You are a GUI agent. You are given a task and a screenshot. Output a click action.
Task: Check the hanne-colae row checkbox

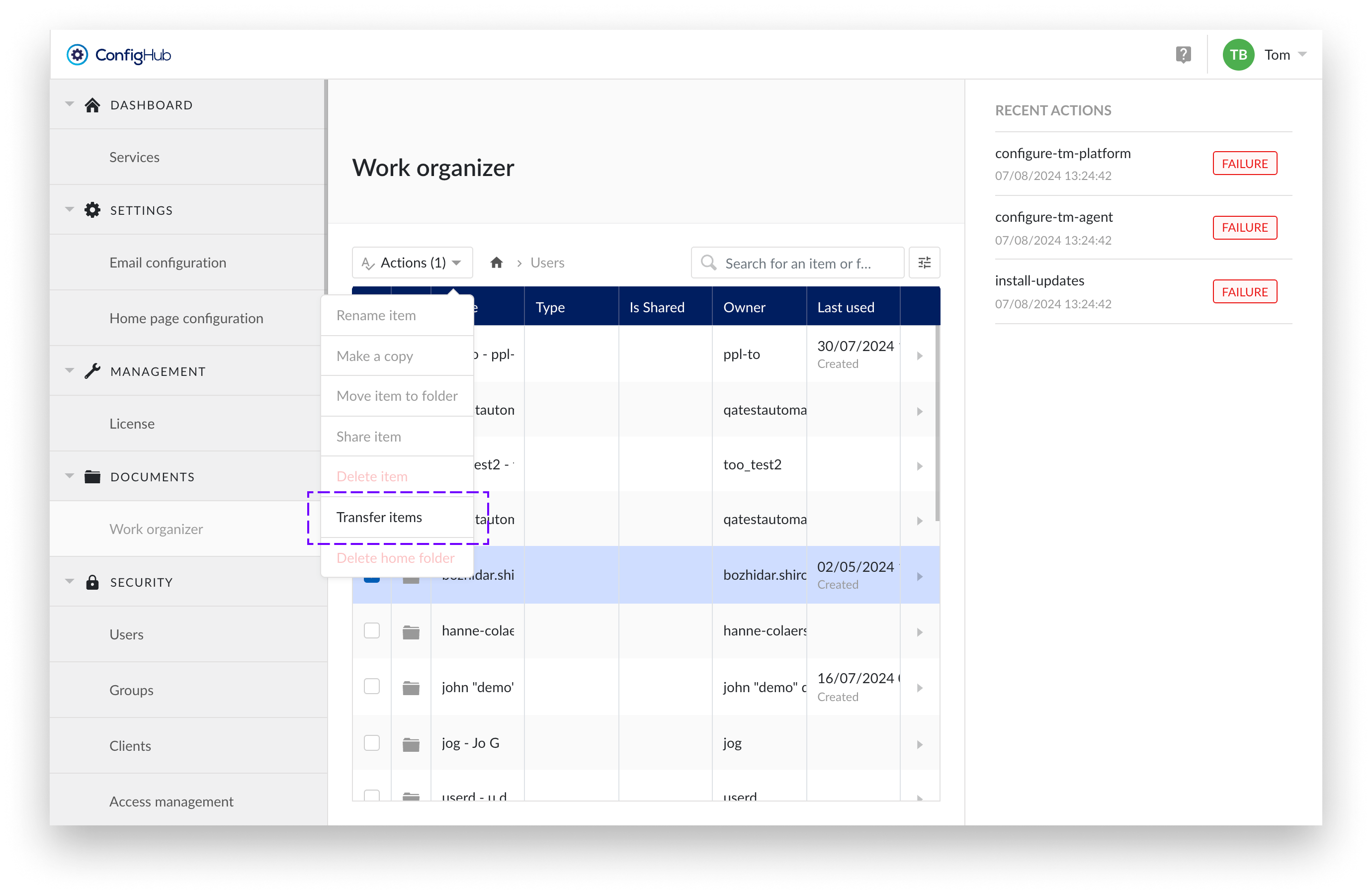tap(372, 631)
